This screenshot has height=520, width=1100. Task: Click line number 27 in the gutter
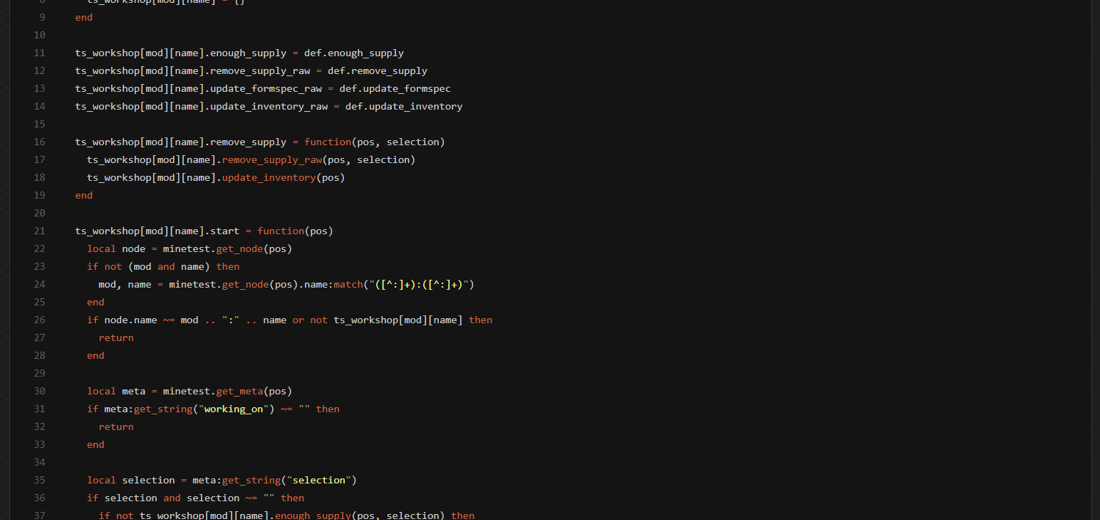(x=39, y=338)
